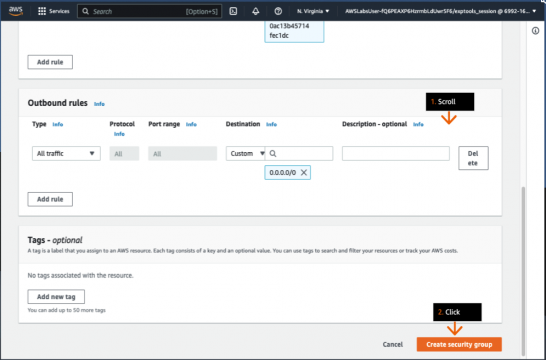This screenshot has height=360, width=546.
Task: Expand the Custom destination dropdown
Action: [245, 154]
